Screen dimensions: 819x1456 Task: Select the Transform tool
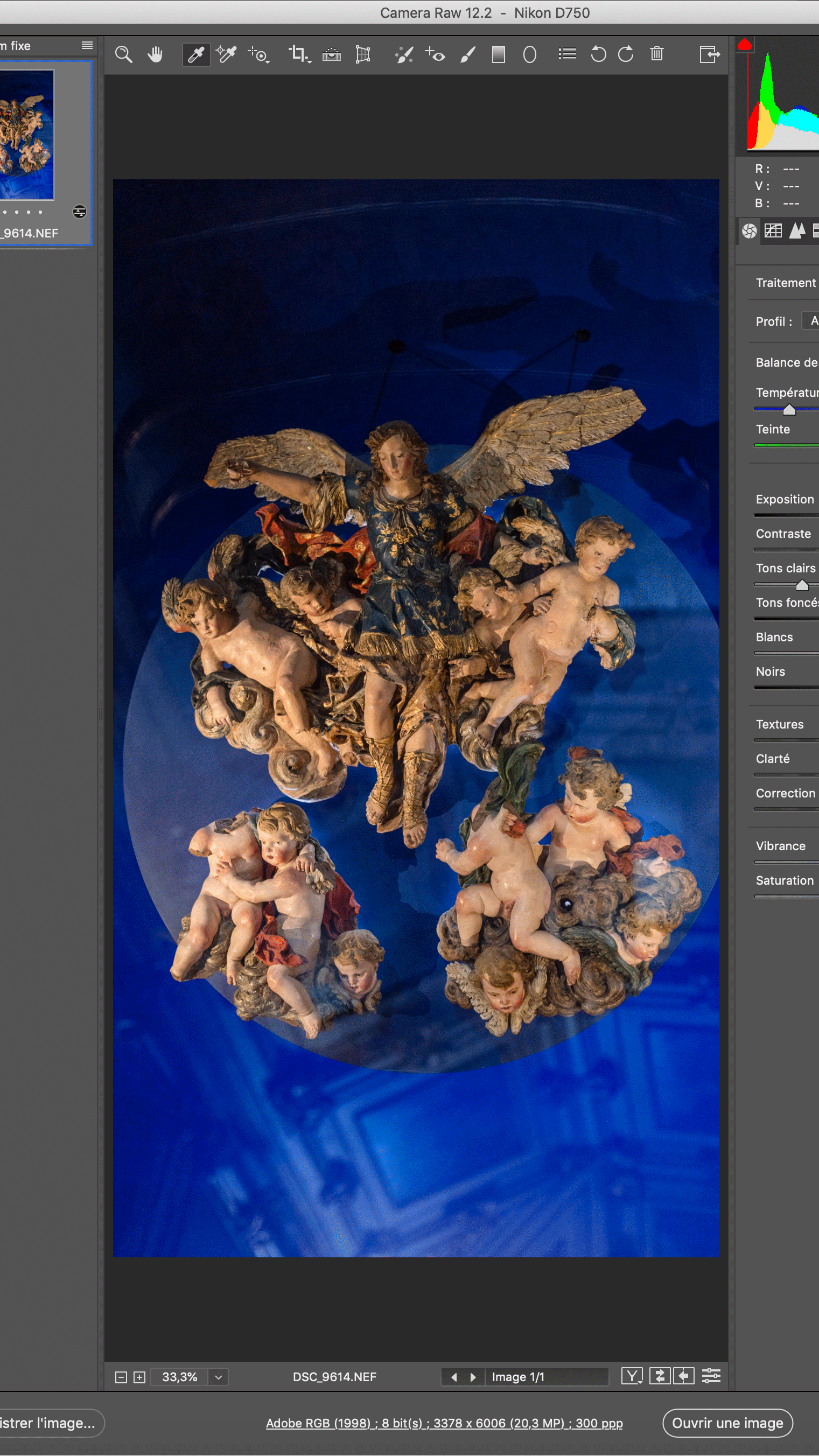[x=363, y=55]
